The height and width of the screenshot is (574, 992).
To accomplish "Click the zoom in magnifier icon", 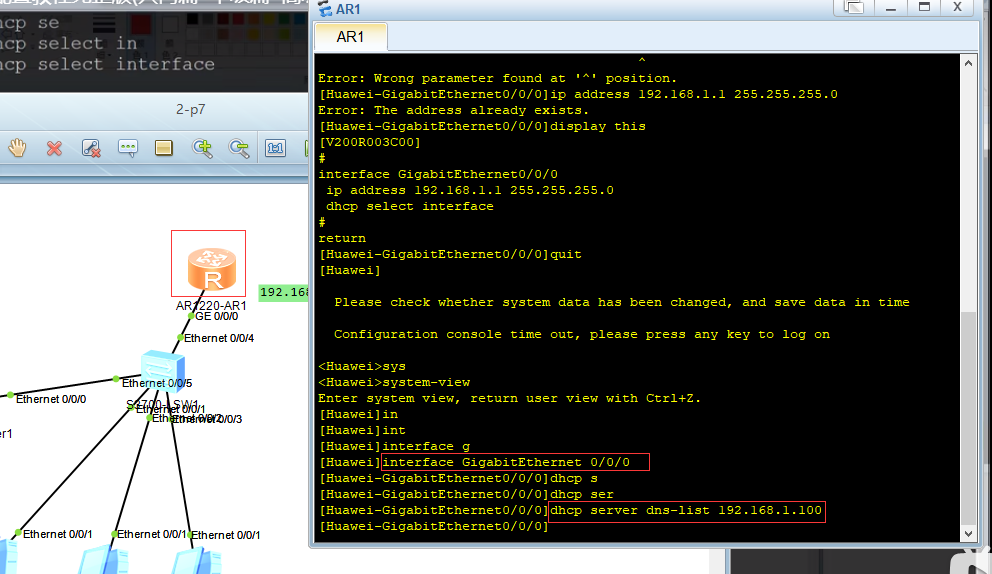I will pos(202,148).
